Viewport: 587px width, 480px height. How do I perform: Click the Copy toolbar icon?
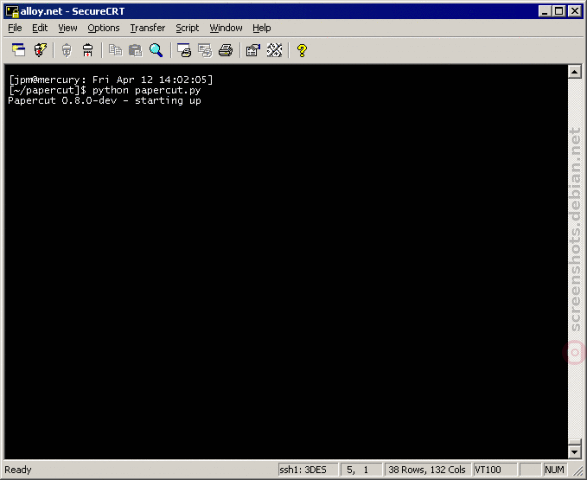tap(115, 50)
